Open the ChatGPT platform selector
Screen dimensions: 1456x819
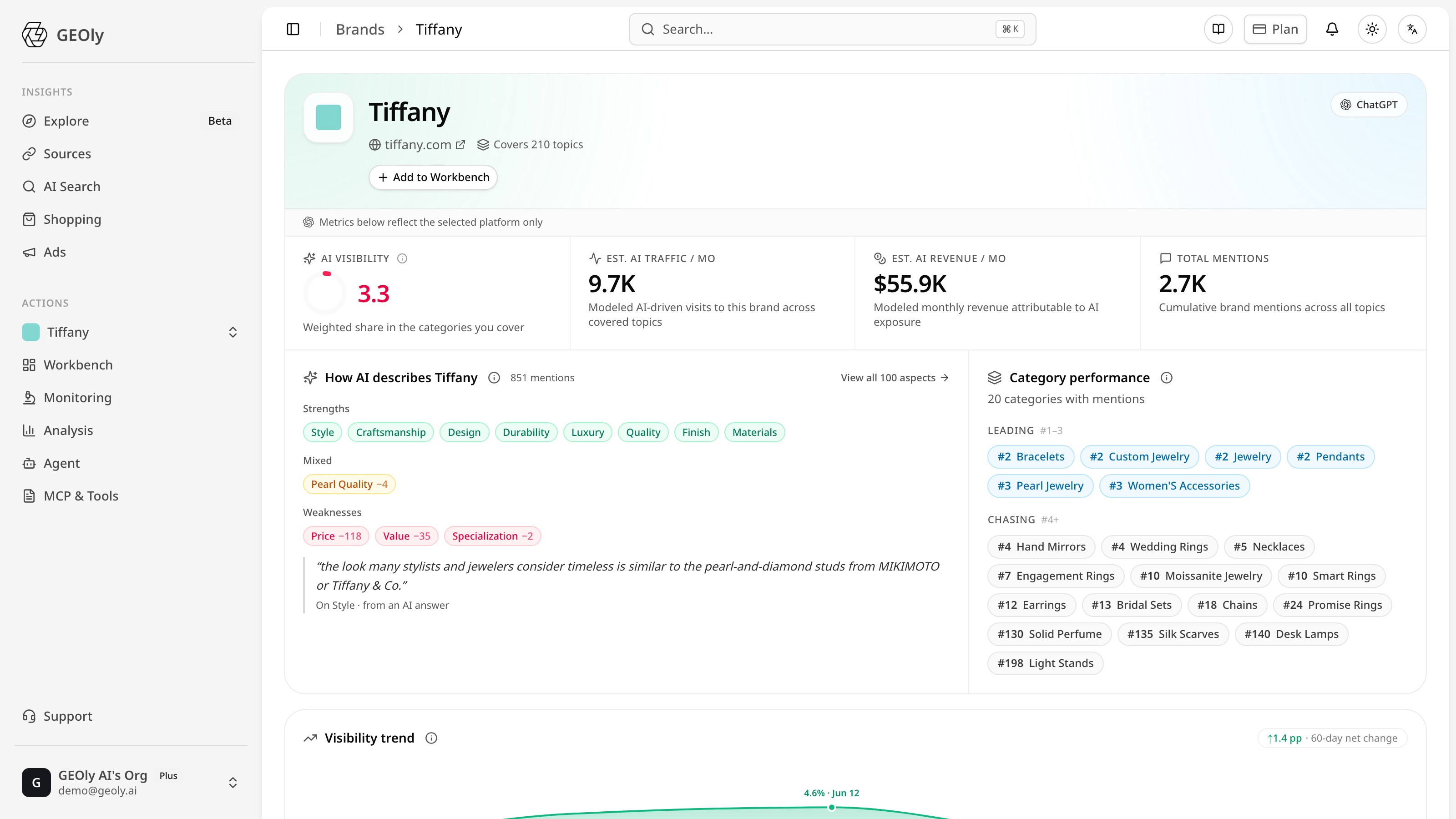coord(1369,105)
